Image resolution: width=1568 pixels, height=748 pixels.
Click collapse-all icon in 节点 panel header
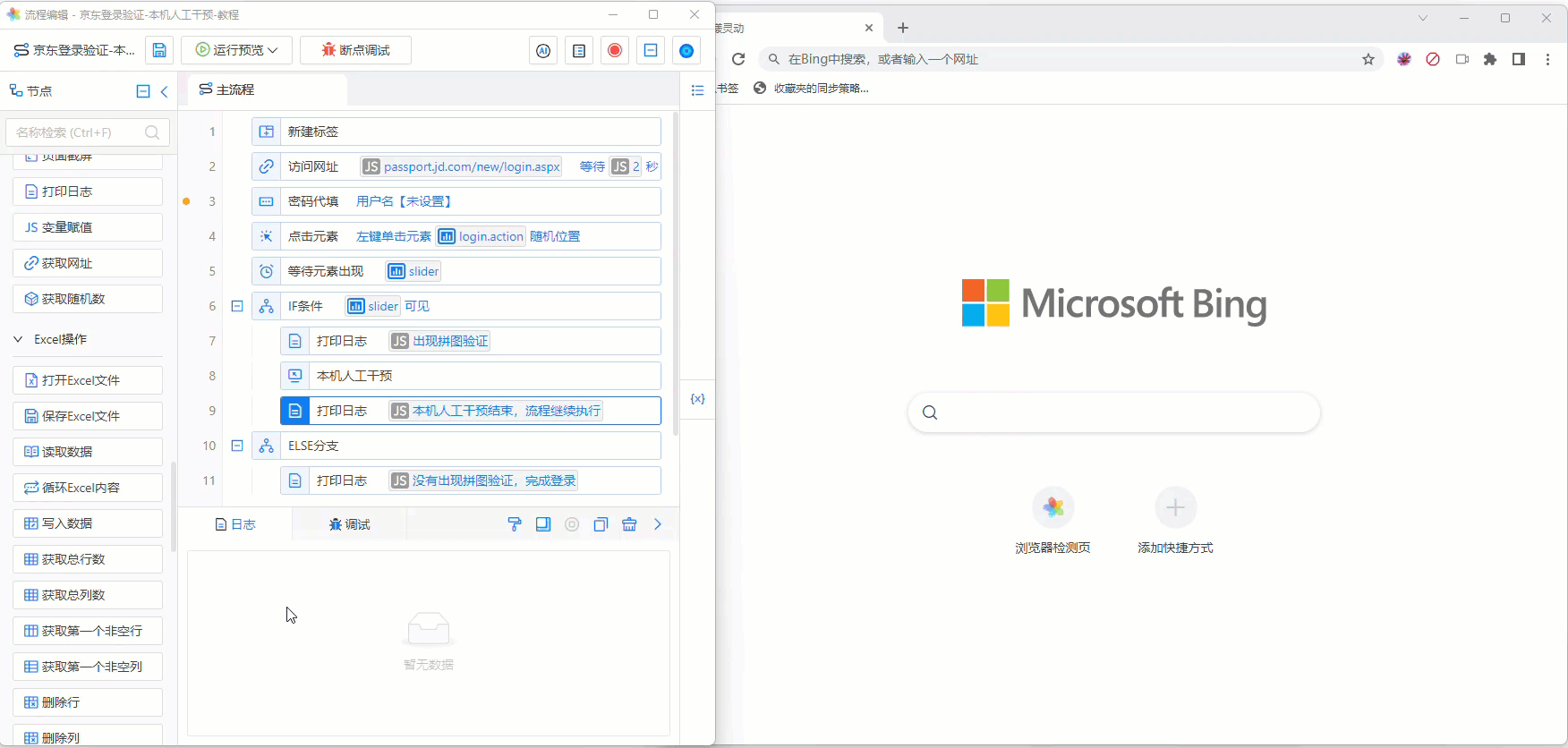[x=143, y=91]
